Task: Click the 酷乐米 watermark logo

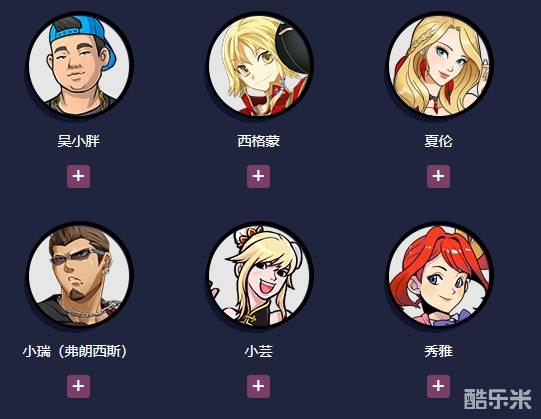Action: (498, 399)
